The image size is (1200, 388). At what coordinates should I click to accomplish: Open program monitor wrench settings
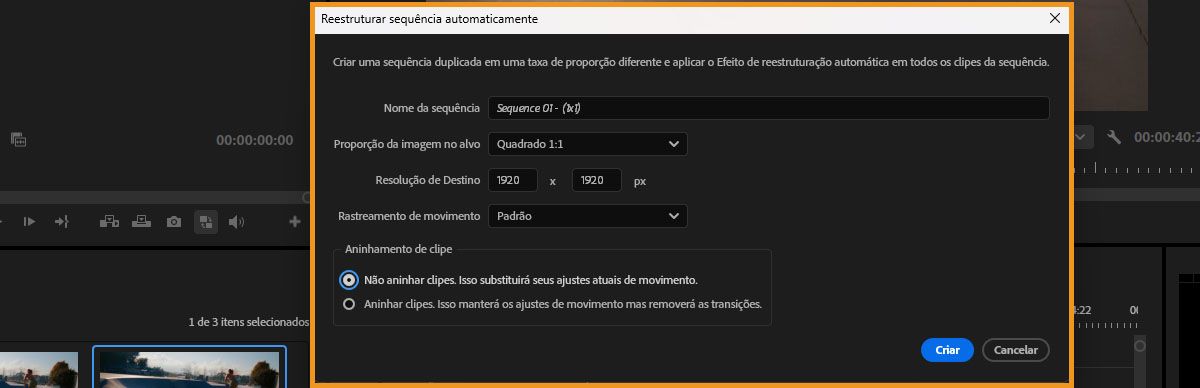click(1114, 137)
